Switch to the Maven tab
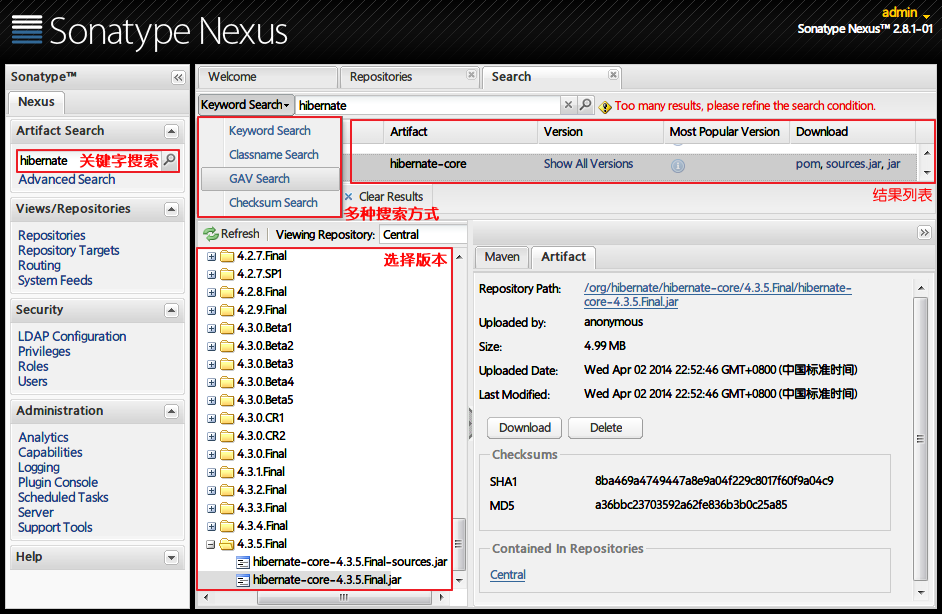942x614 pixels. coord(501,257)
